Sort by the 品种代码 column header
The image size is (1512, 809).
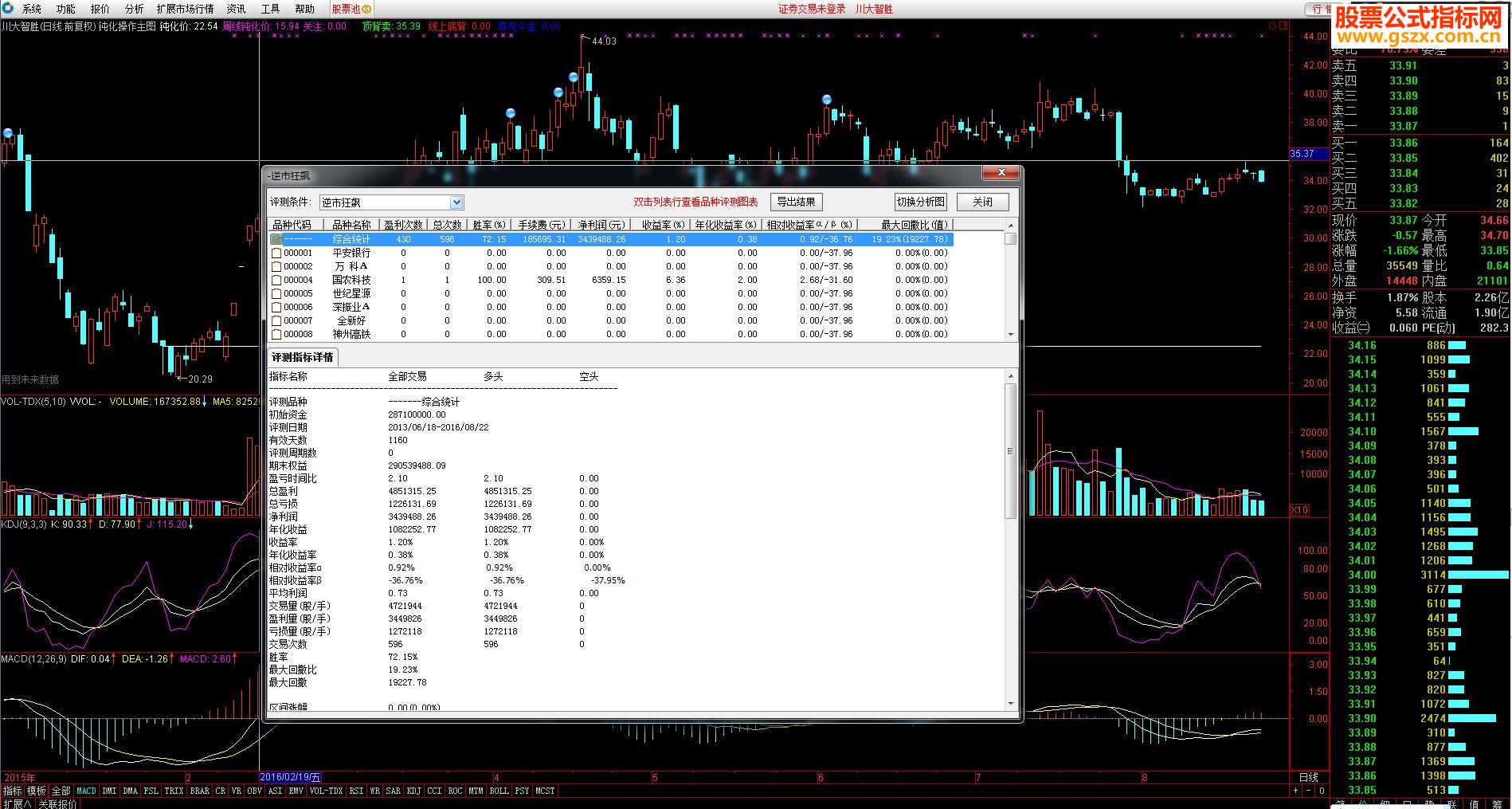[x=296, y=225]
